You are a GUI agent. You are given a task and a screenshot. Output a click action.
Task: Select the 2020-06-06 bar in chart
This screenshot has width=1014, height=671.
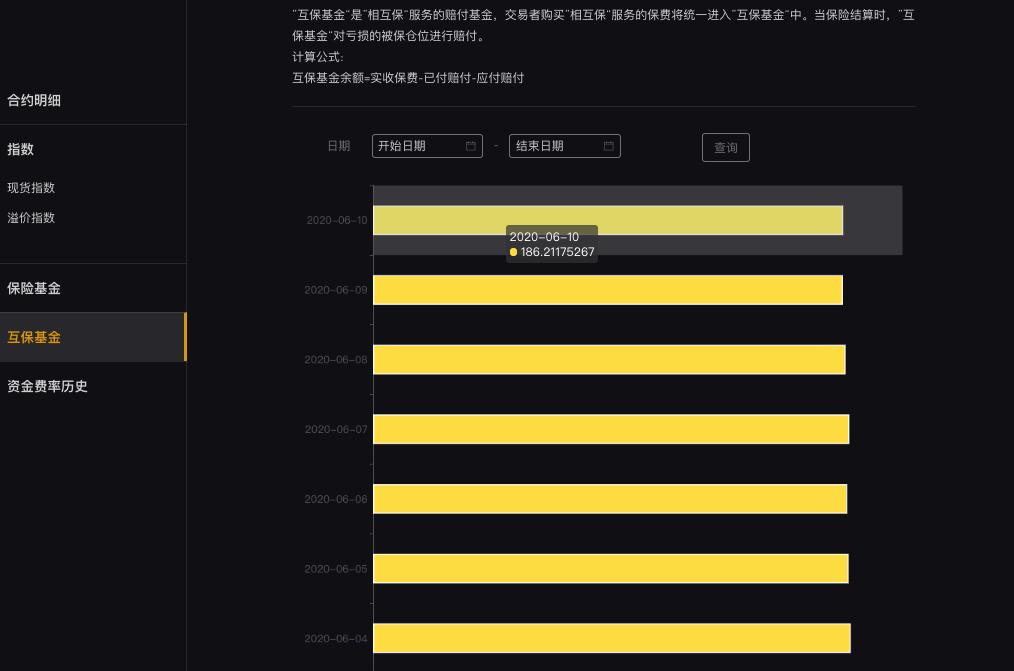point(610,499)
